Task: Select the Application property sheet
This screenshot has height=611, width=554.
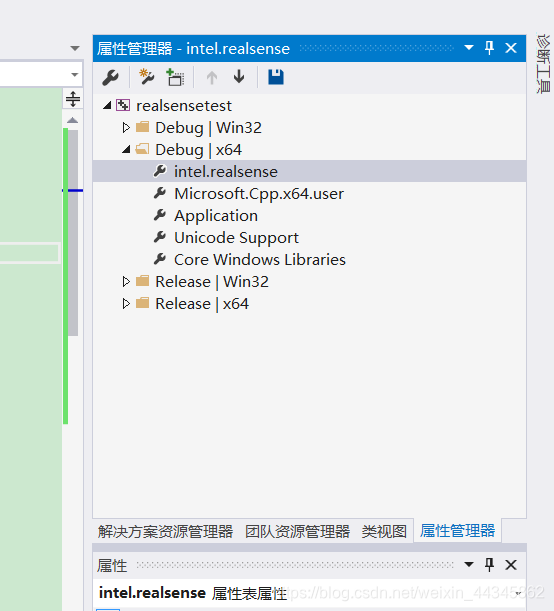Action: [216, 216]
